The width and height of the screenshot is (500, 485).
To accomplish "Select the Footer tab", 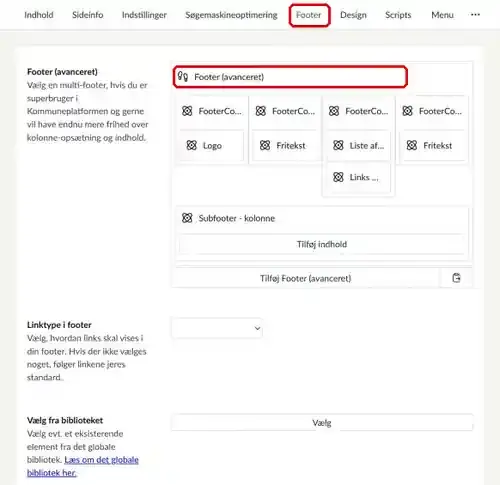I will (309, 15).
